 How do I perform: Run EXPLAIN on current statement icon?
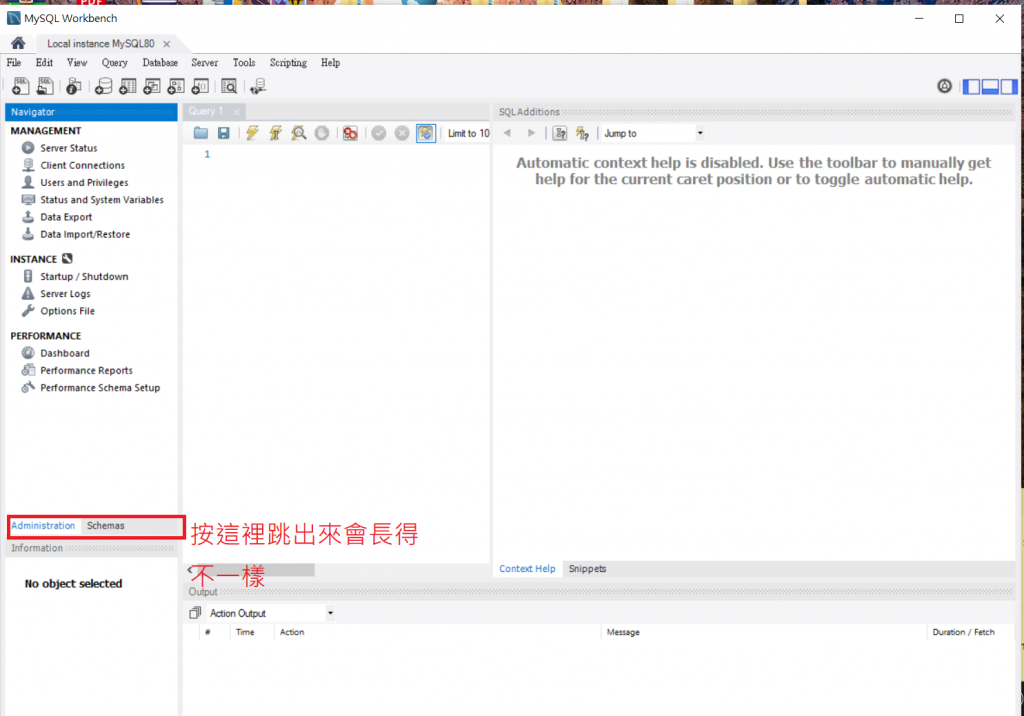coord(298,133)
